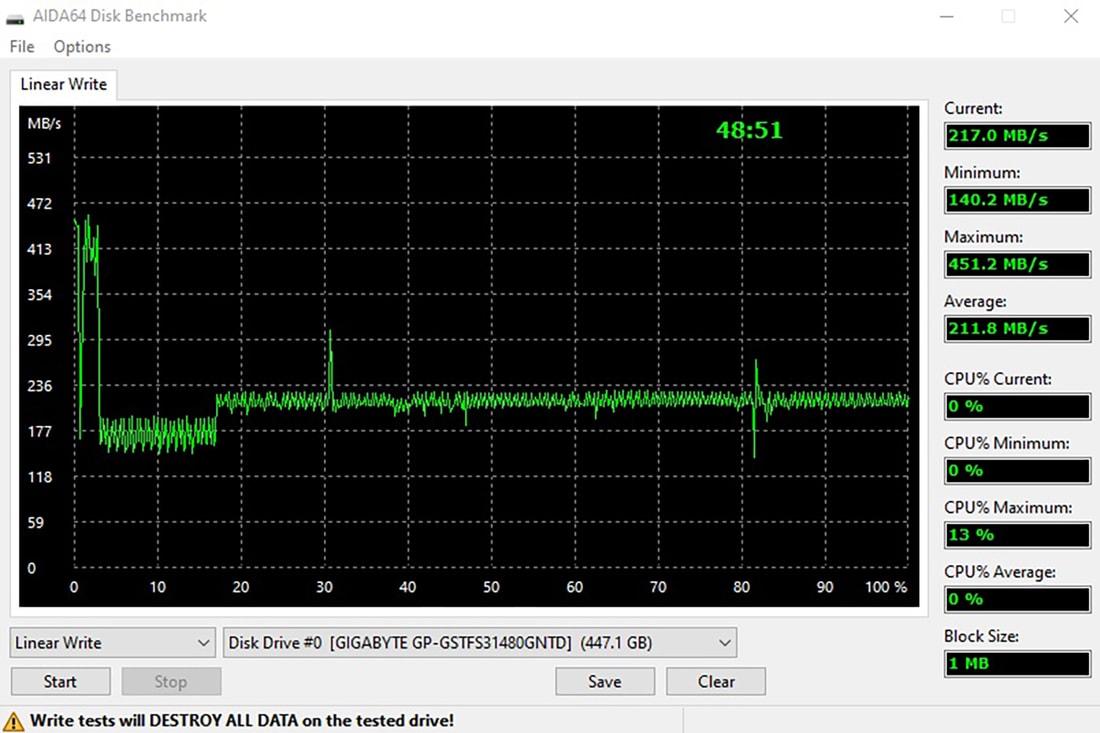Minimize the AIDA64 Disk Benchmark window
The width and height of the screenshot is (1100, 733).
pyautogui.click(x=946, y=16)
